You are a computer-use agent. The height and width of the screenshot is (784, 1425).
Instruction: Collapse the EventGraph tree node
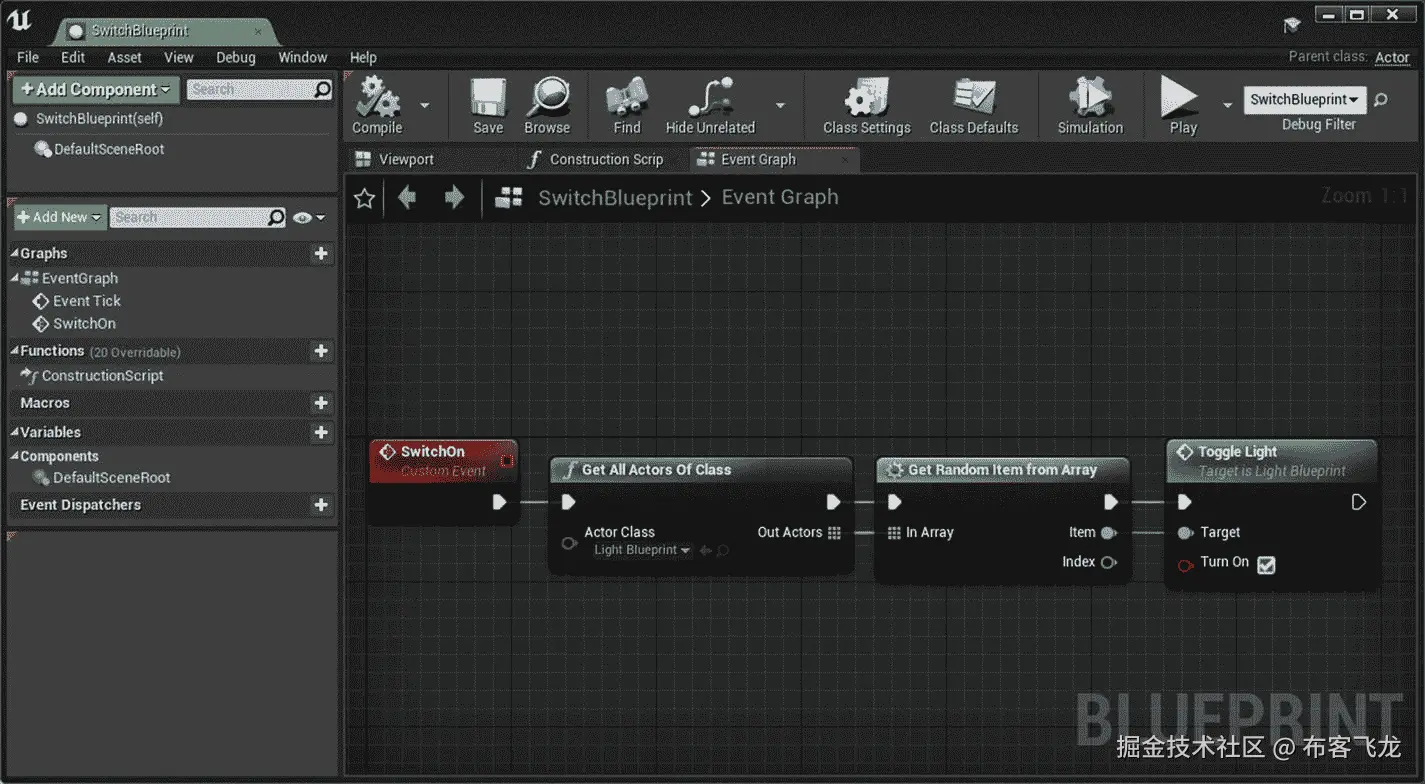(15, 278)
